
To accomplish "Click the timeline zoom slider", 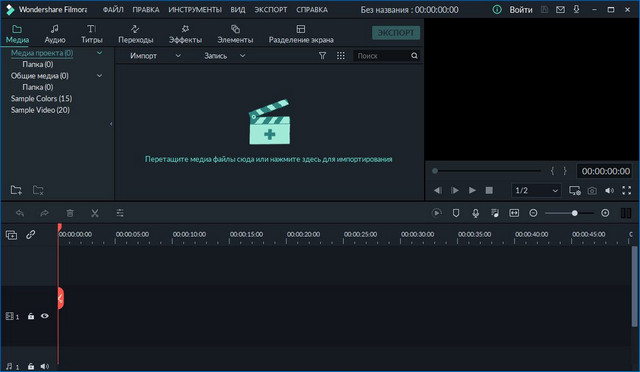I will tap(569, 213).
